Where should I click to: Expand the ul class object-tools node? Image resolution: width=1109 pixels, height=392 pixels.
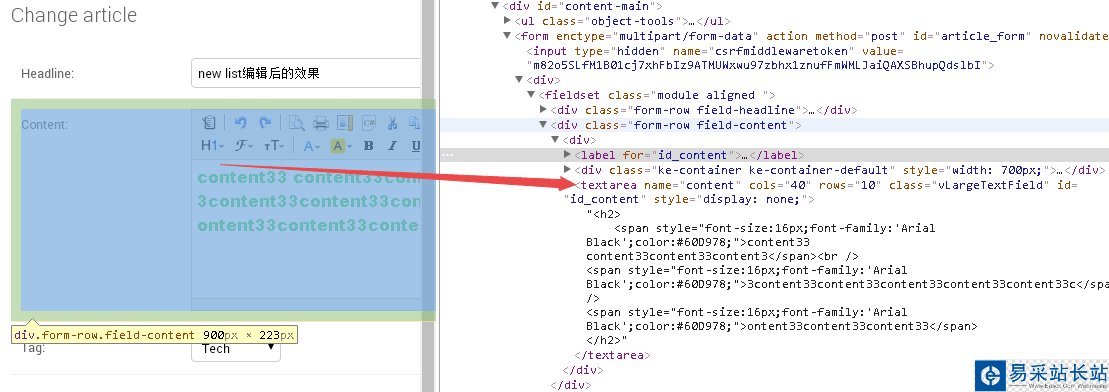pyautogui.click(x=507, y=21)
